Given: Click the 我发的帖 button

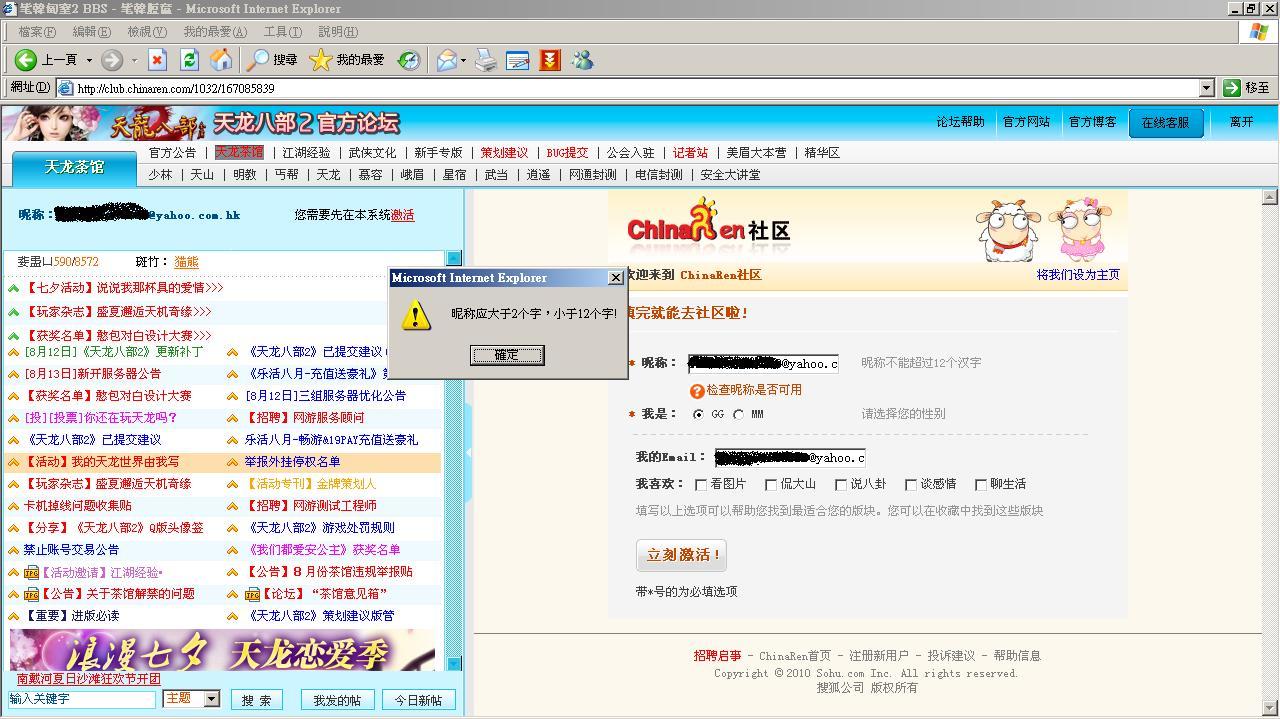Looking at the screenshot, I should coord(337,700).
